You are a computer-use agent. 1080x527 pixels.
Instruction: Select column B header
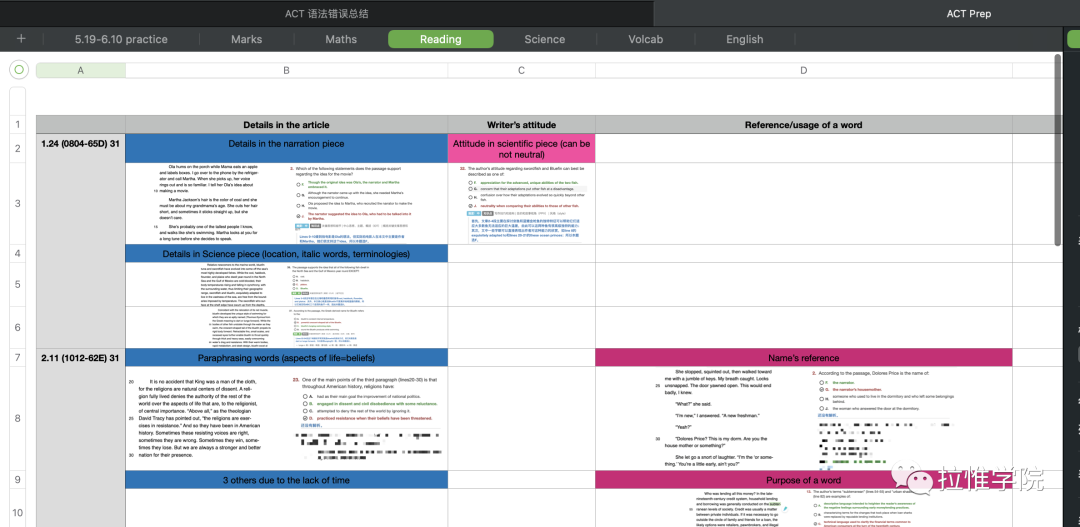click(x=286, y=70)
